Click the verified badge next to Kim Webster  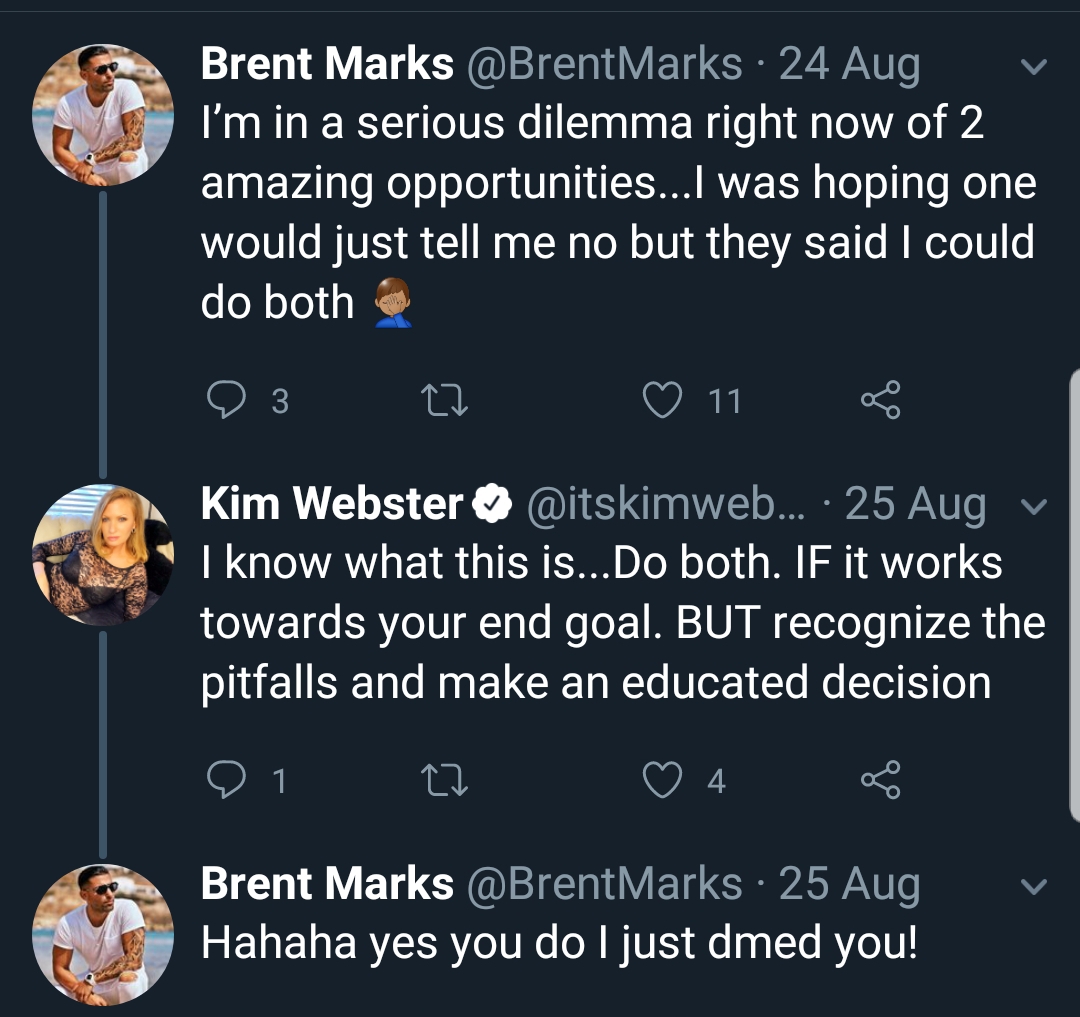point(492,504)
